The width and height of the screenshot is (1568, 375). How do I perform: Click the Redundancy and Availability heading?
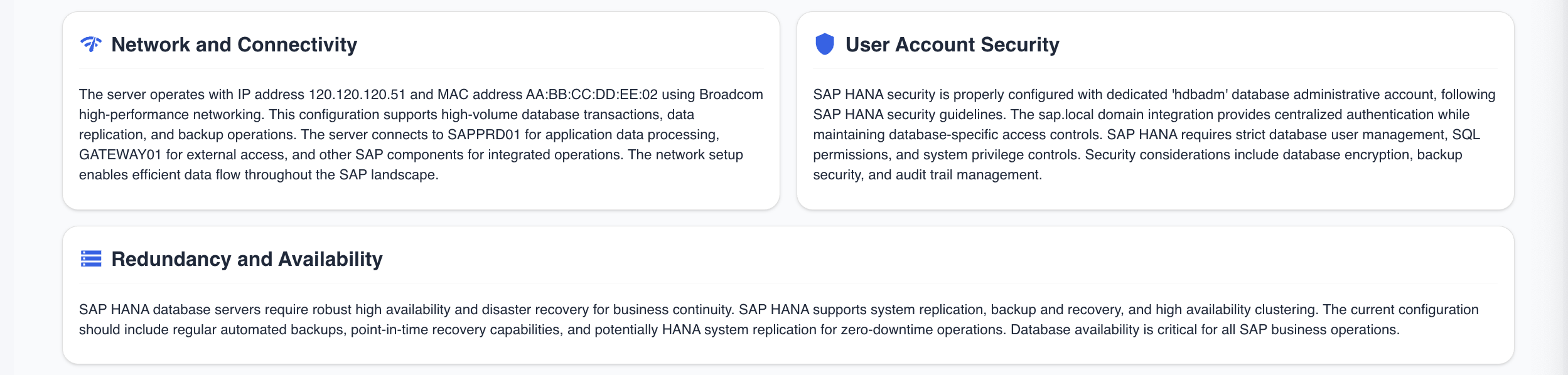(246, 259)
